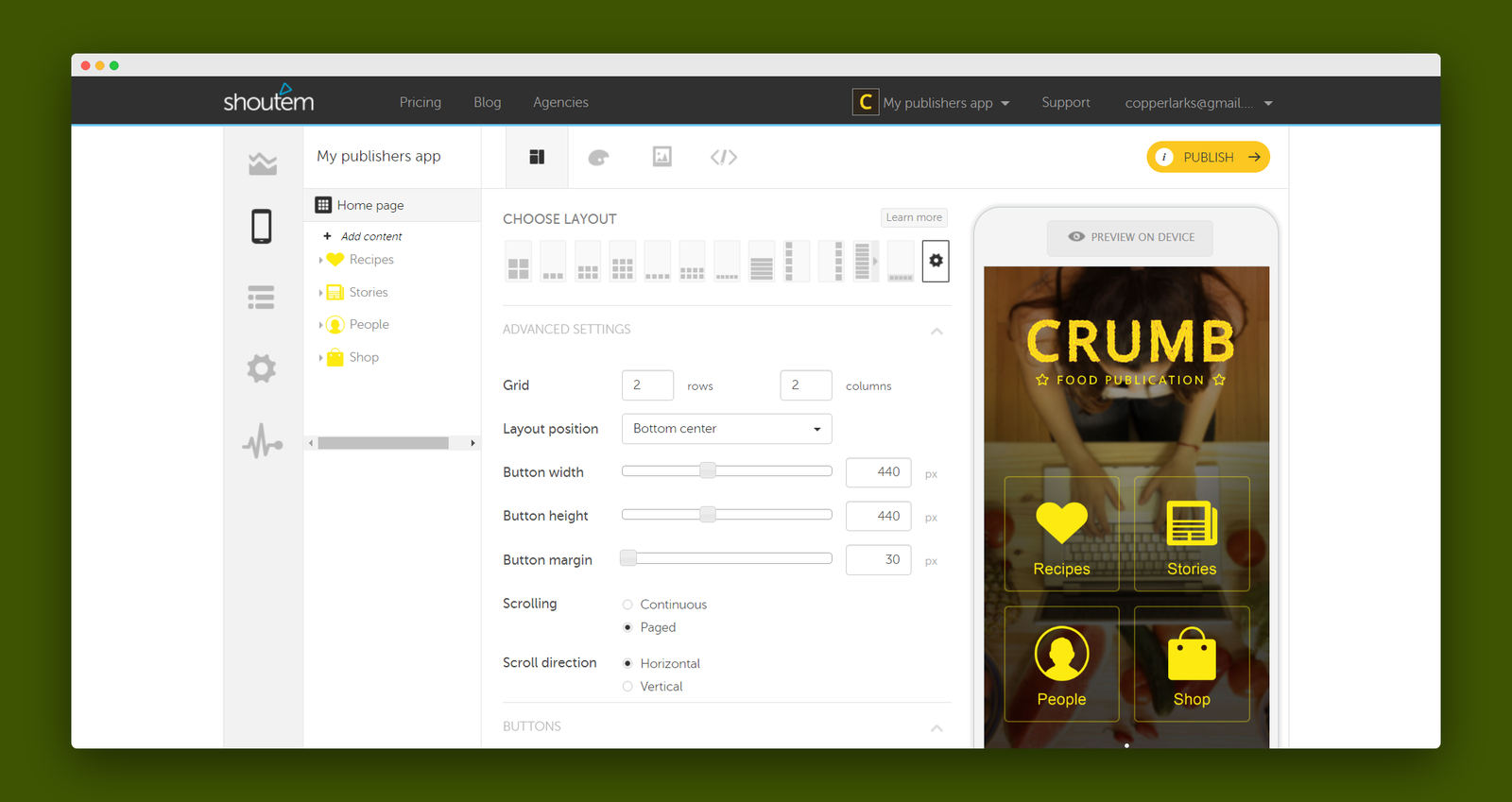
Task: Expand the Shop tree item arrow
Action: click(320, 358)
